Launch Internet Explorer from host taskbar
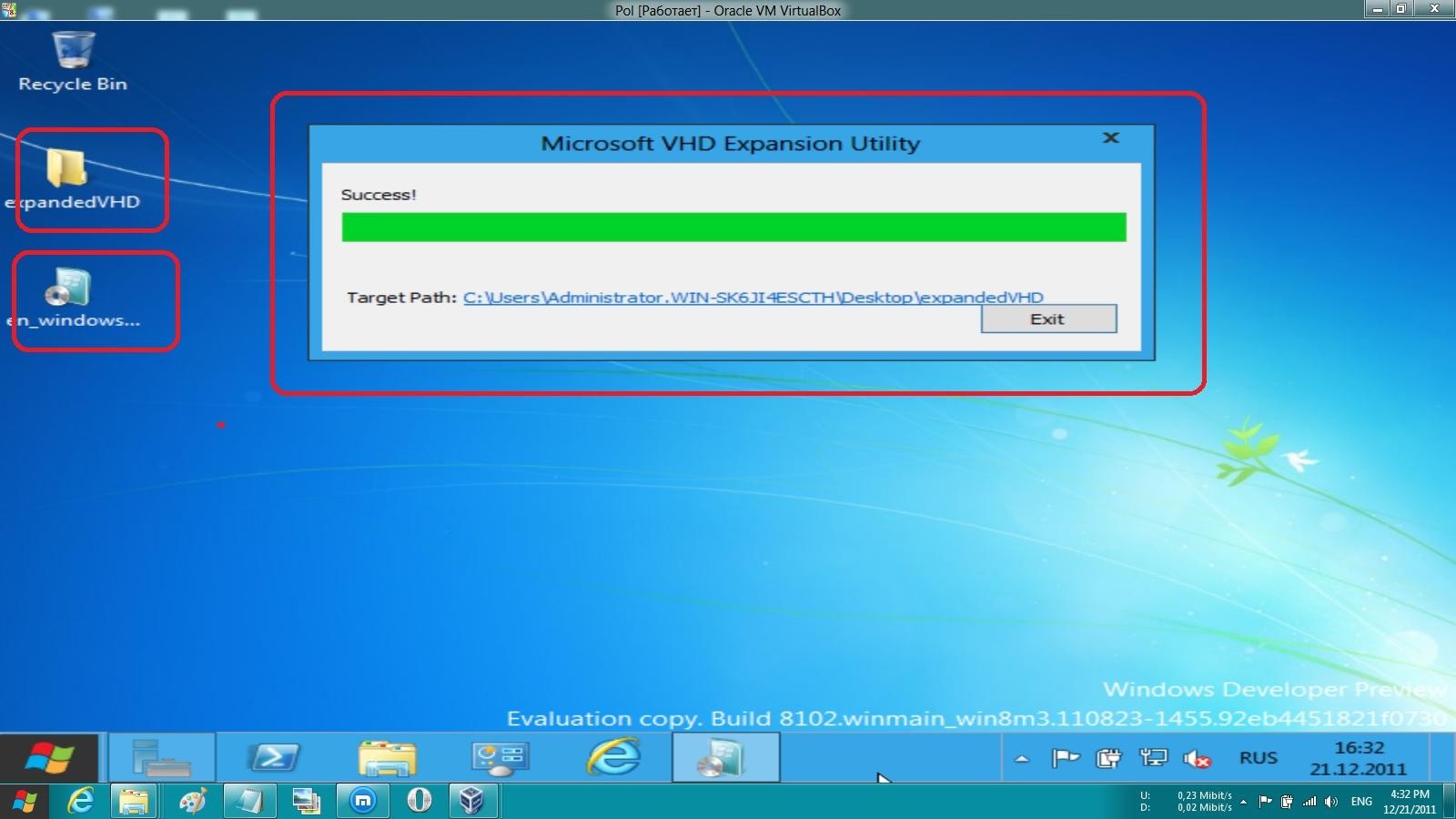Screen dimensions: 1456x819 [81, 801]
